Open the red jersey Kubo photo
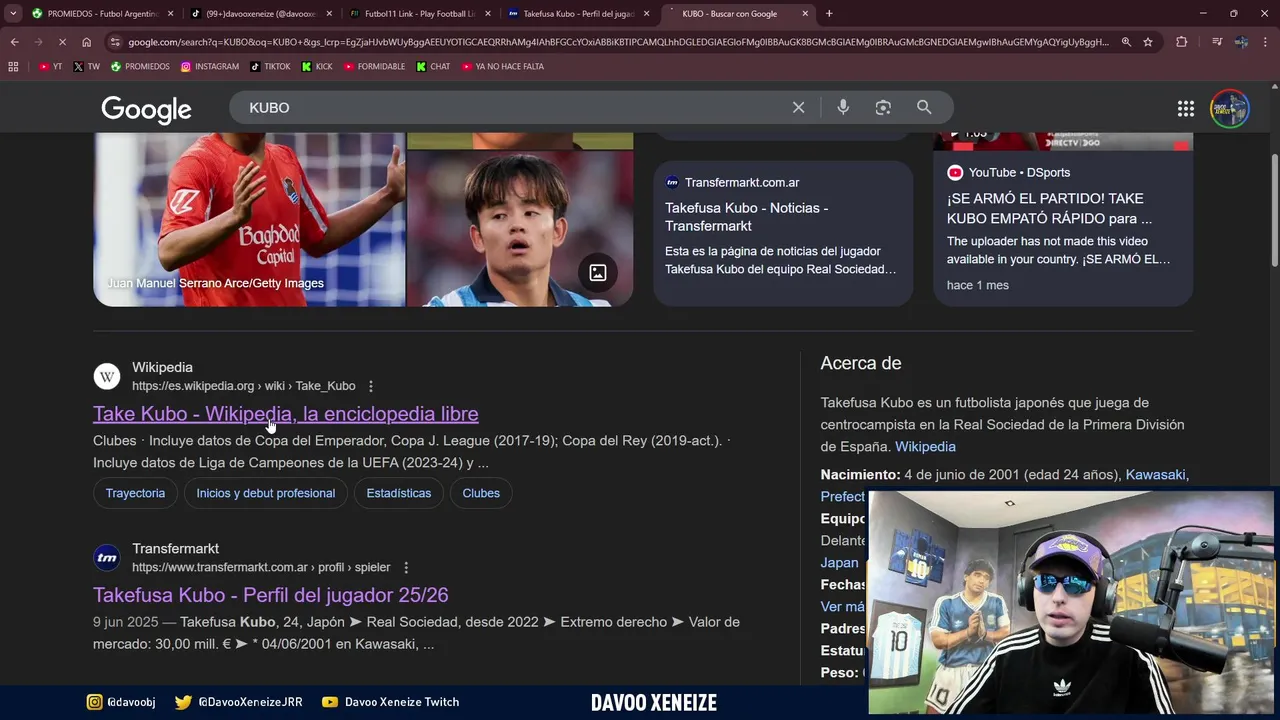The width and height of the screenshot is (1280, 720). click(x=249, y=219)
